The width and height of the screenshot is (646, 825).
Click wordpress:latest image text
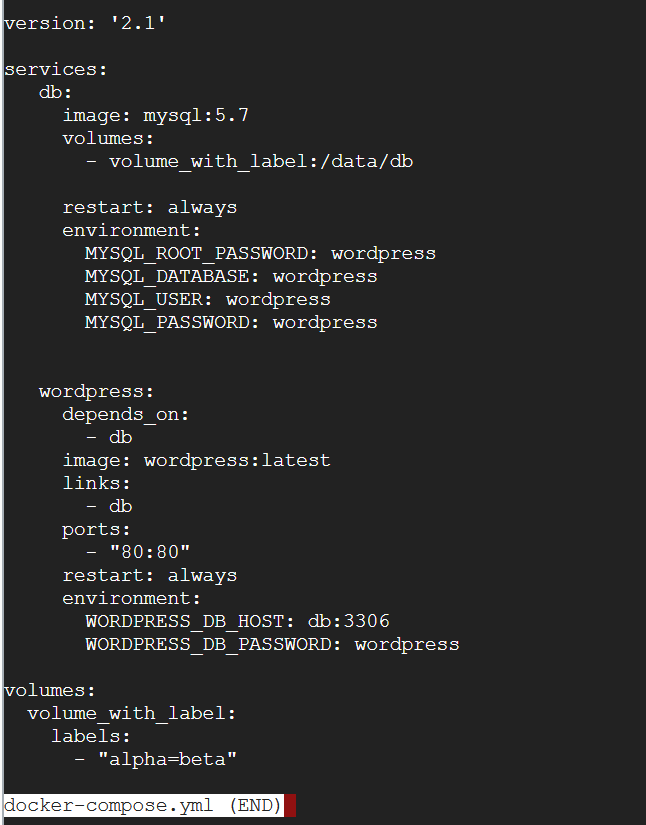(237, 460)
